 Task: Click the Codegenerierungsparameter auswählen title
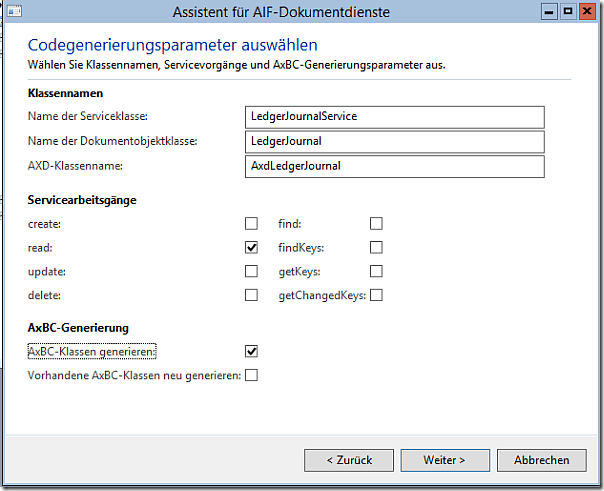tap(173, 45)
